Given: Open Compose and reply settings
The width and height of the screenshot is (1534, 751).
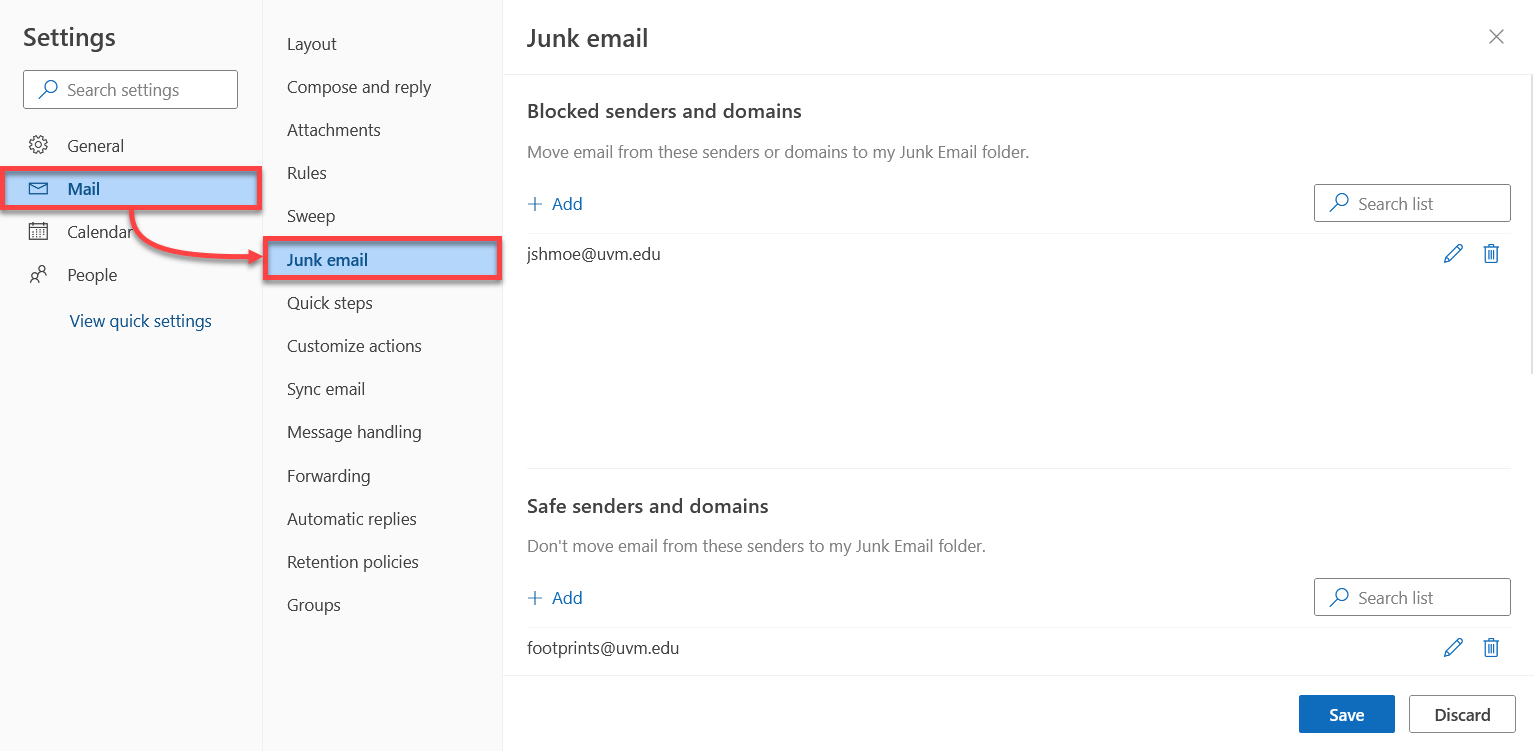Looking at the screenshot, I should [359, 87].
